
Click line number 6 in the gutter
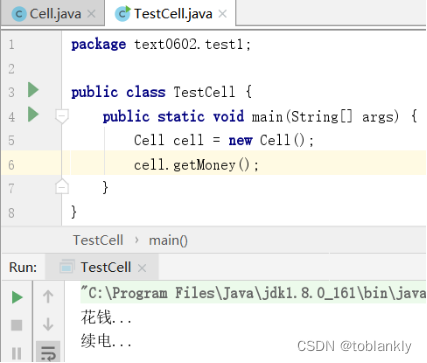point(12,165)
